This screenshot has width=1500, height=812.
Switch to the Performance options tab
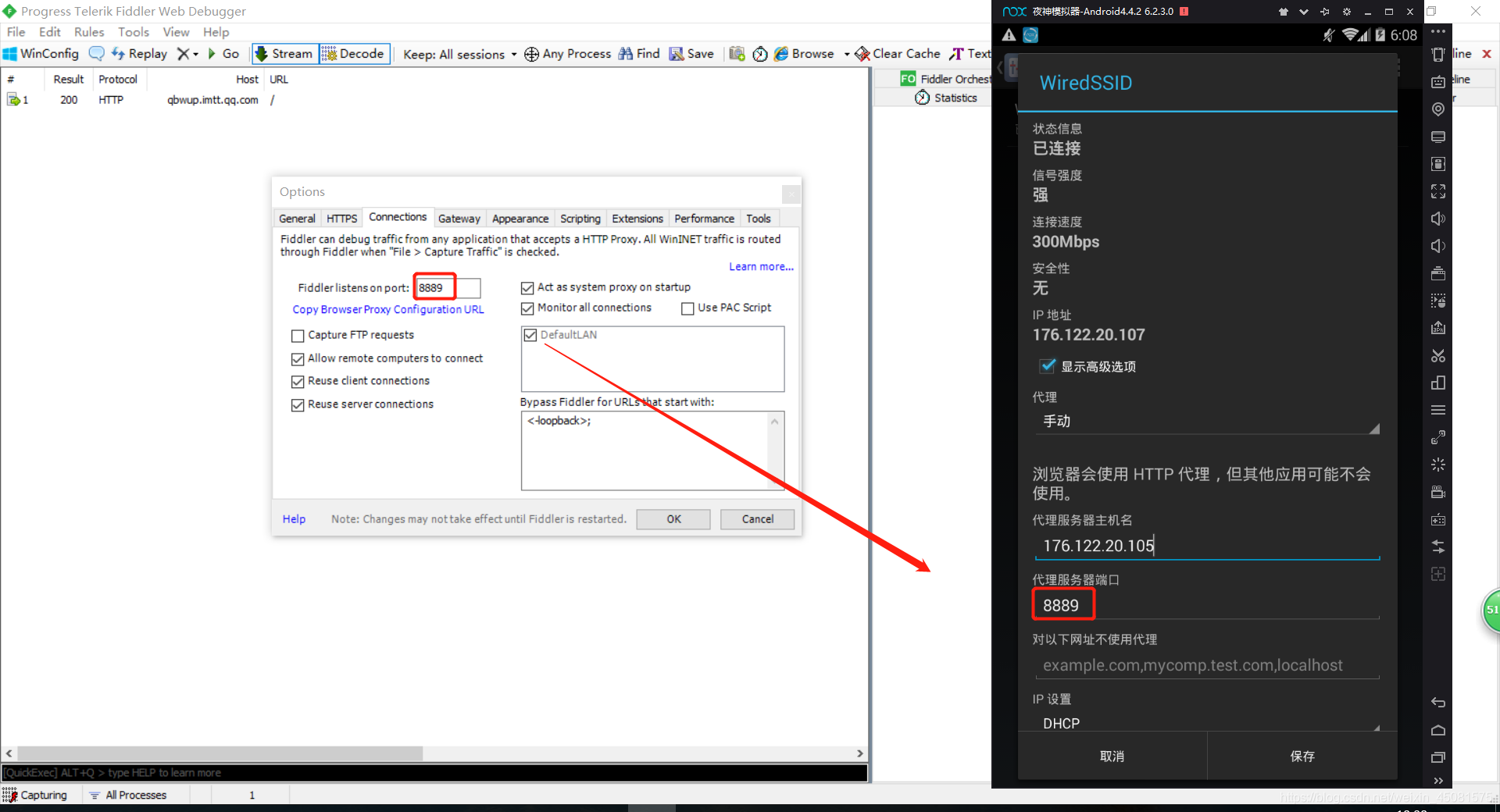tap(704, 219)
